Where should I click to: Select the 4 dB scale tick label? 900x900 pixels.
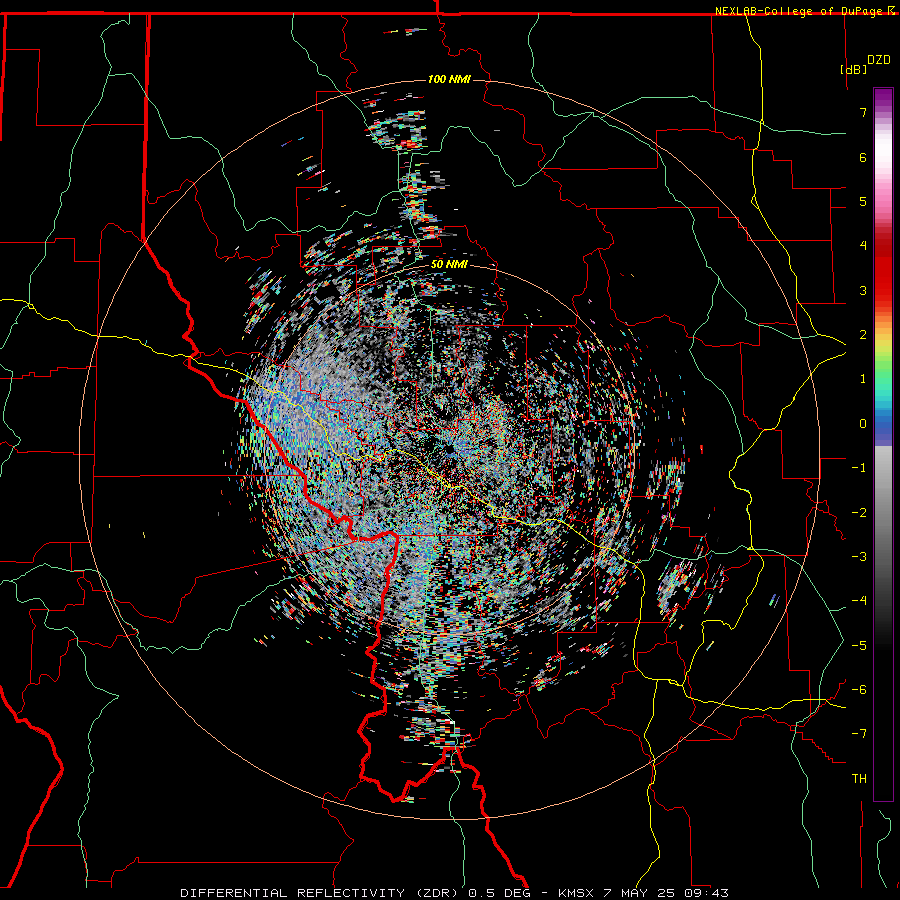coord(863,246)
